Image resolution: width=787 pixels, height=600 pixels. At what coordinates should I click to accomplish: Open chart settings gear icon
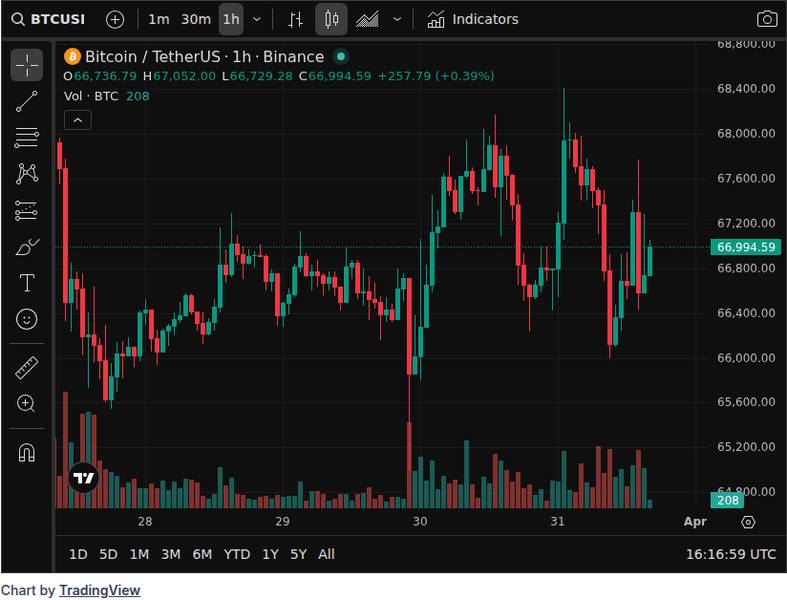click(x=748, y=522)
